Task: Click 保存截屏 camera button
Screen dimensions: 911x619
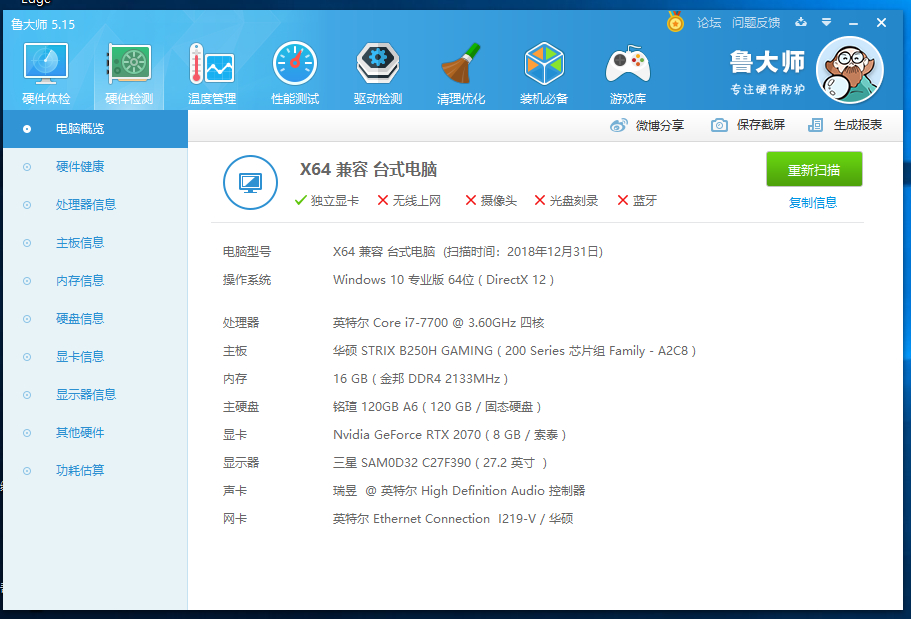Action: coord(748,125)
